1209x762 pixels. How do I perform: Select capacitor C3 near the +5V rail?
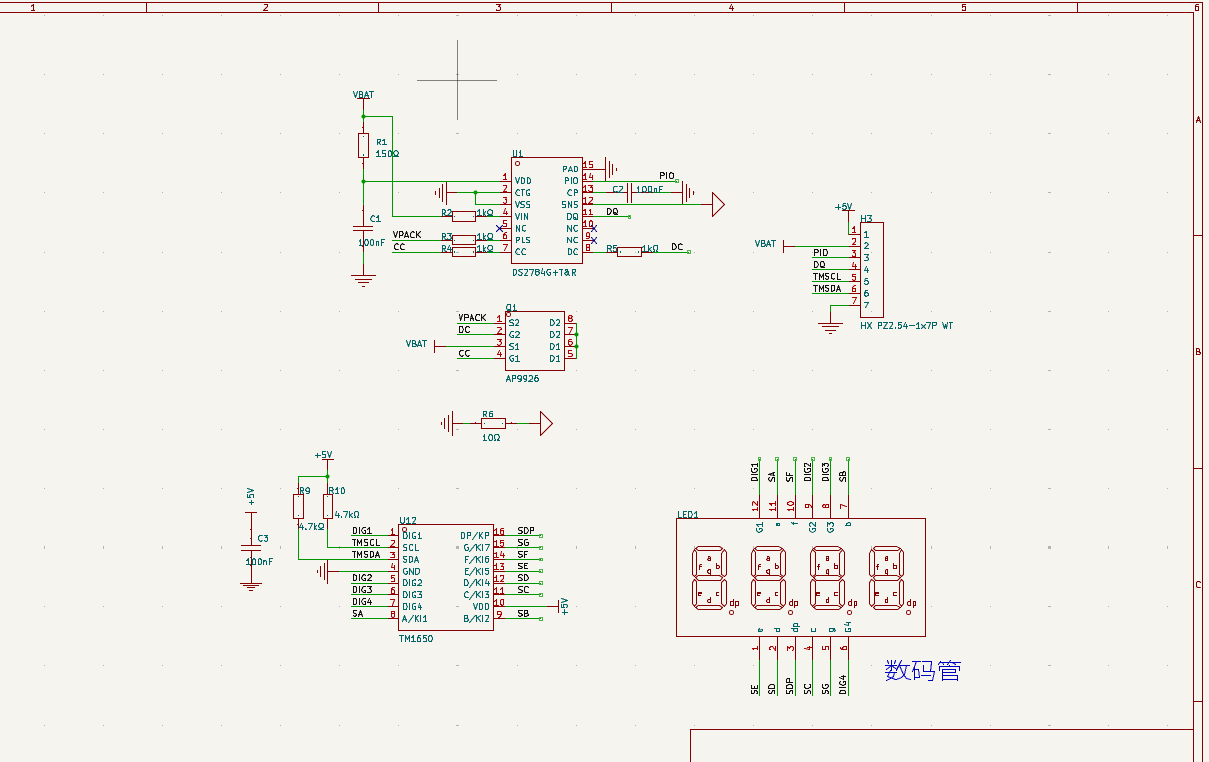tap(251, 549)
